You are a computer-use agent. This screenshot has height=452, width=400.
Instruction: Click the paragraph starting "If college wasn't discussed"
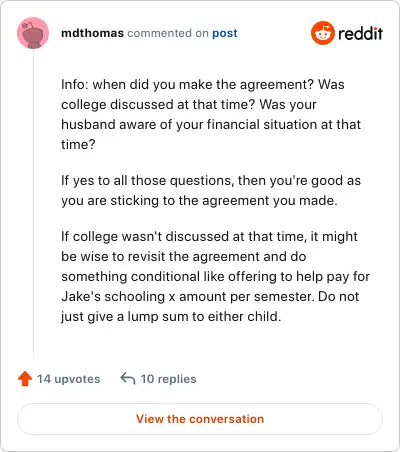[x=215, y=276]
